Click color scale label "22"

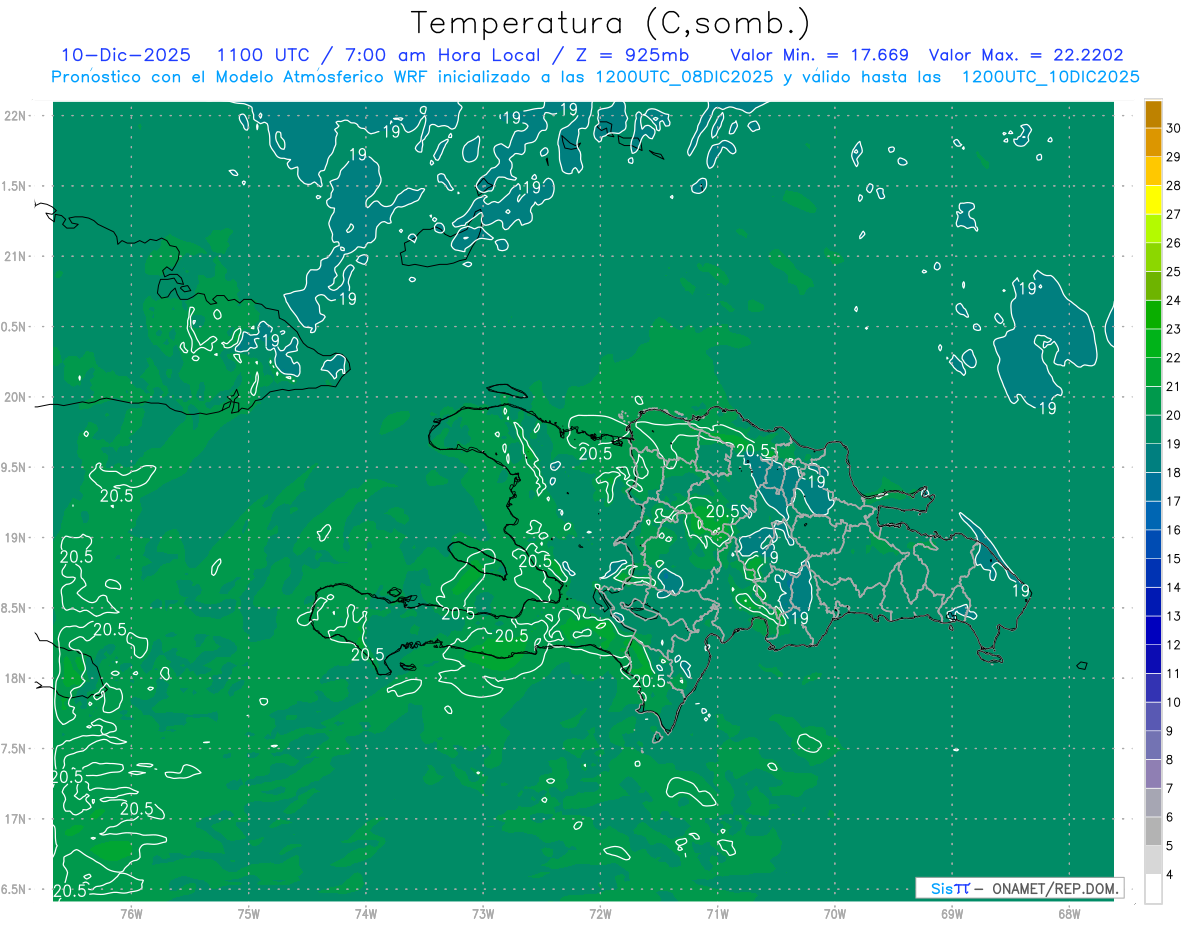1175,358
